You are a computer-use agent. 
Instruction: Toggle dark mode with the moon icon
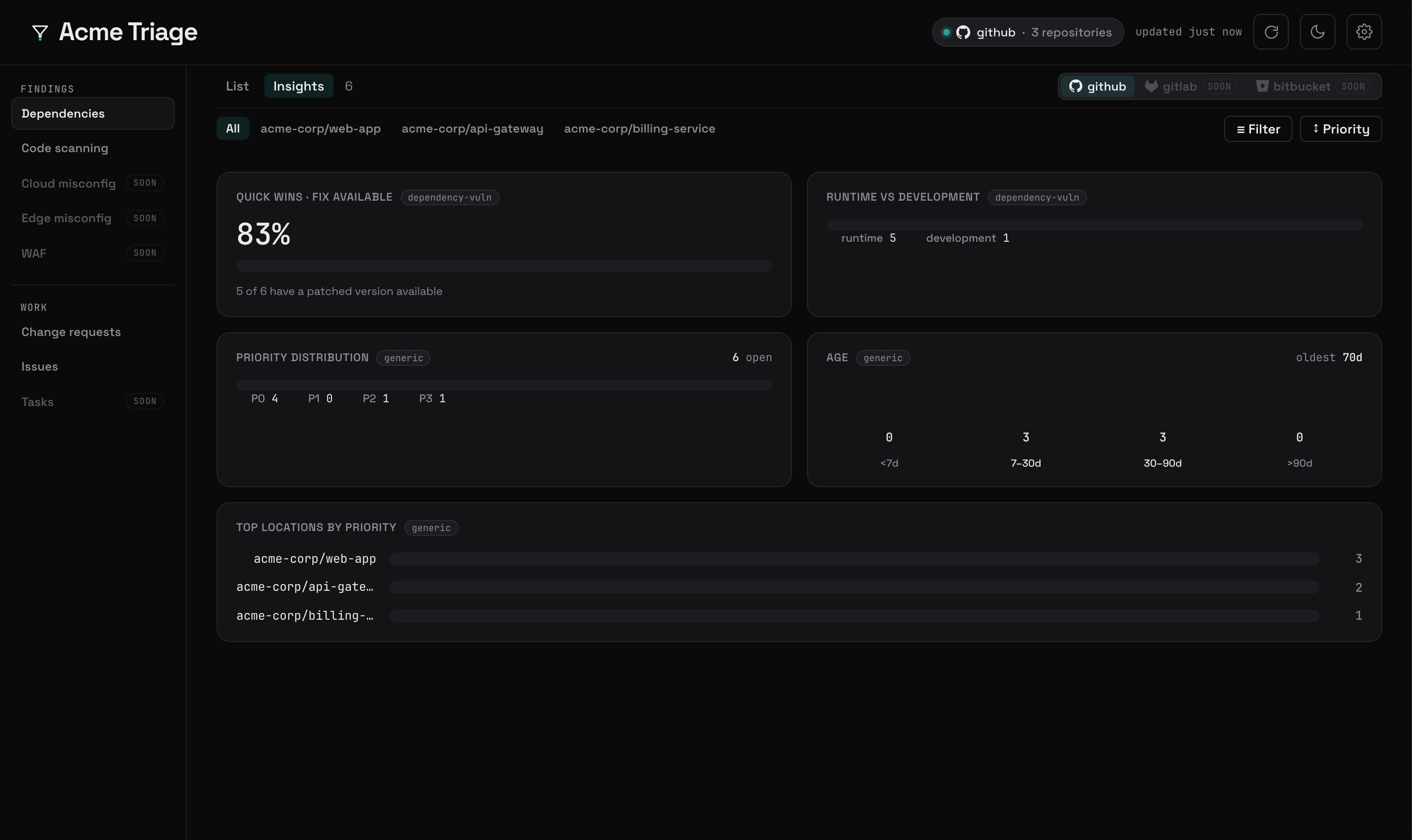1317,32
